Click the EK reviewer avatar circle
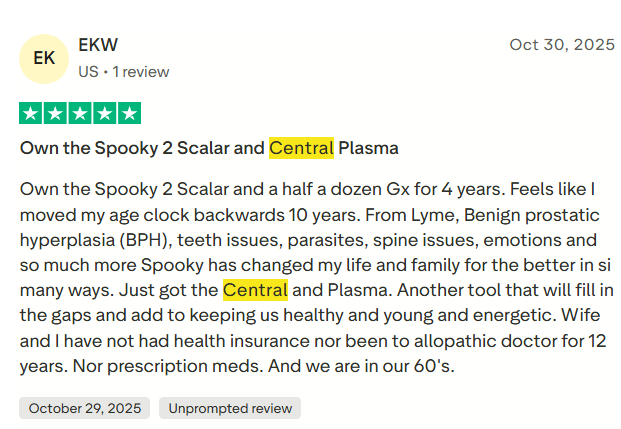 click(x=44, y=58)
